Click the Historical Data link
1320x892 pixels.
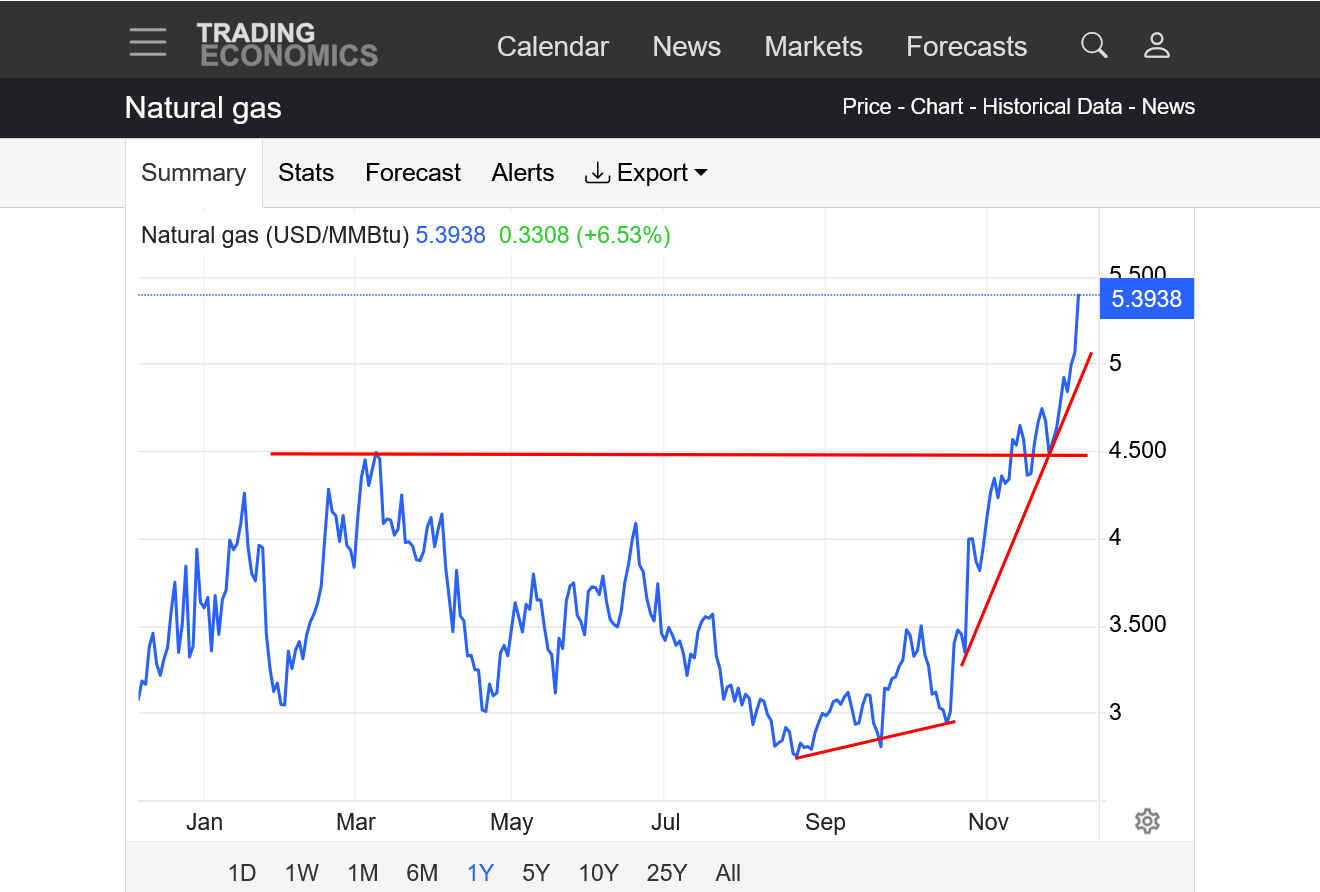(1052, 107)
